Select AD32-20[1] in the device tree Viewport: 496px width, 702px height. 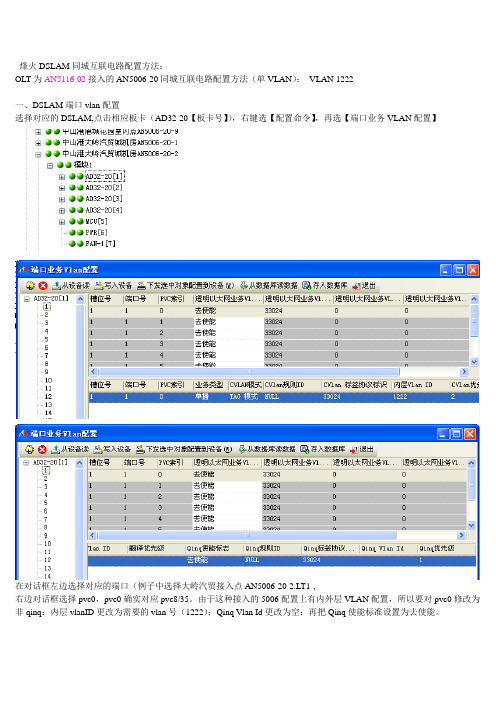[104, 176]
